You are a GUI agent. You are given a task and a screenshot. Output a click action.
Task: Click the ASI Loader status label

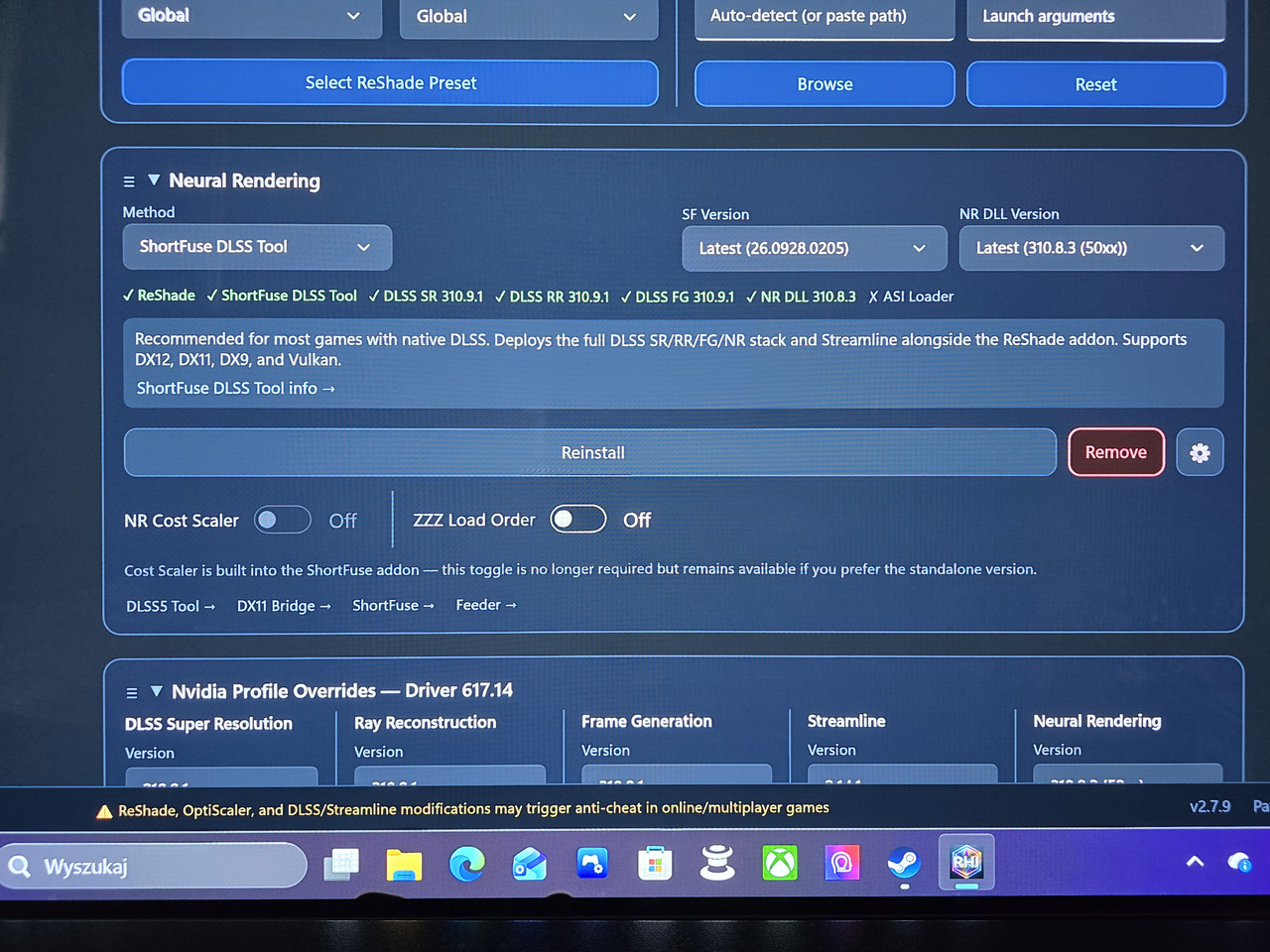[x=911, y=297]
